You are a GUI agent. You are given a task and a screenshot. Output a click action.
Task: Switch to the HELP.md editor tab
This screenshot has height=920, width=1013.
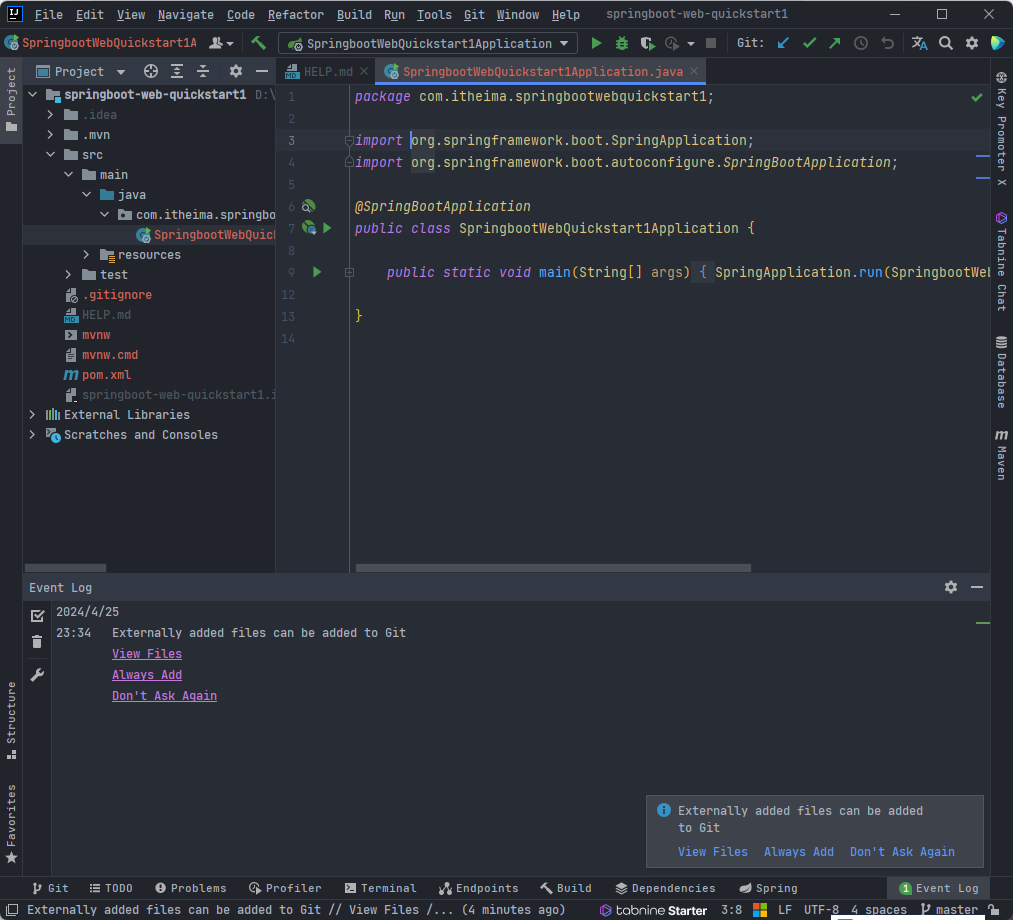click(x=327, y=71)
